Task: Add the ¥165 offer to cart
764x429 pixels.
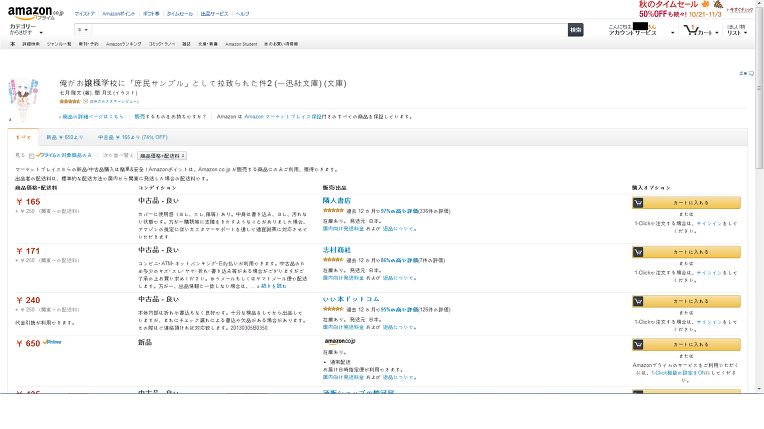Action: [x=686, y=203]
